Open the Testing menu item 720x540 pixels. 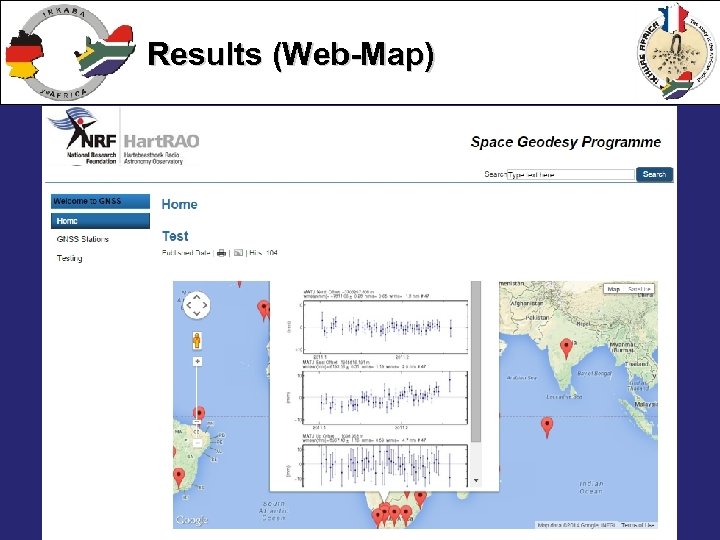pos(69,258)
